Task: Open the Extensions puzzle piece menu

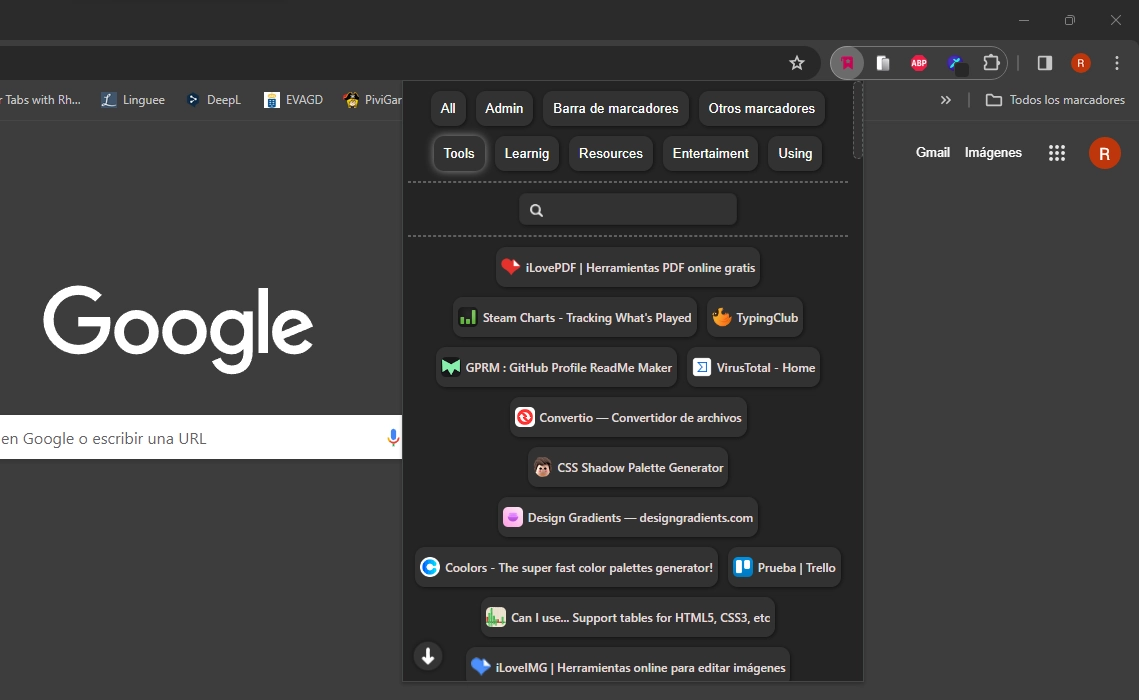Action: point(992,63)
